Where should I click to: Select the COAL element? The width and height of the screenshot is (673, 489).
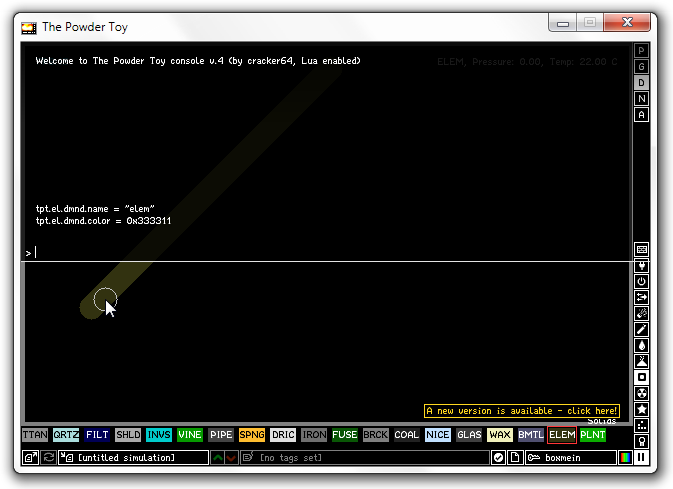[406, 435]
